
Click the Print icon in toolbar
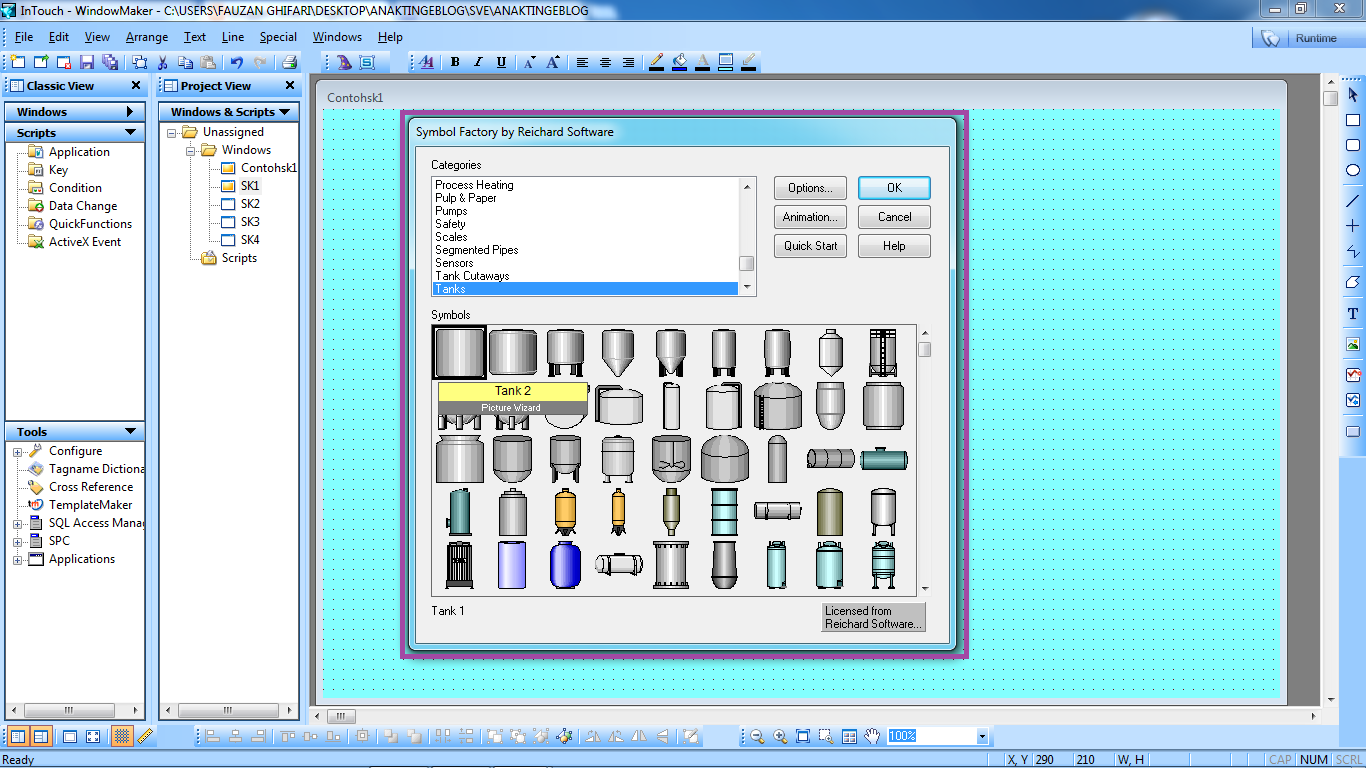coord(289,62)
